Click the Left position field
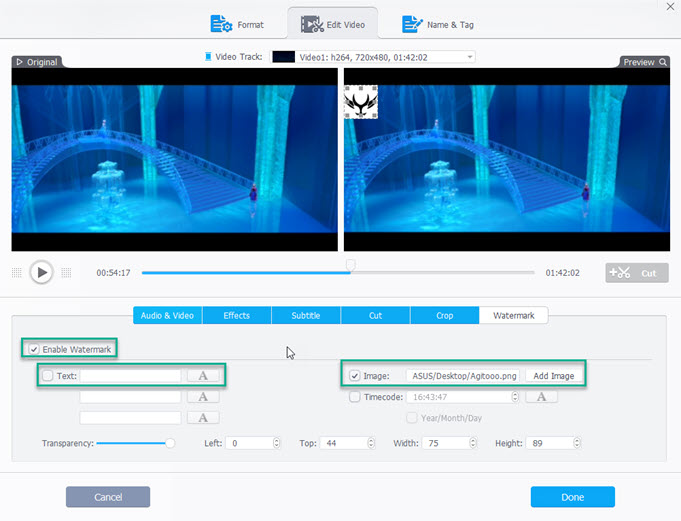 pyautogui.click(x=249, y=443)
